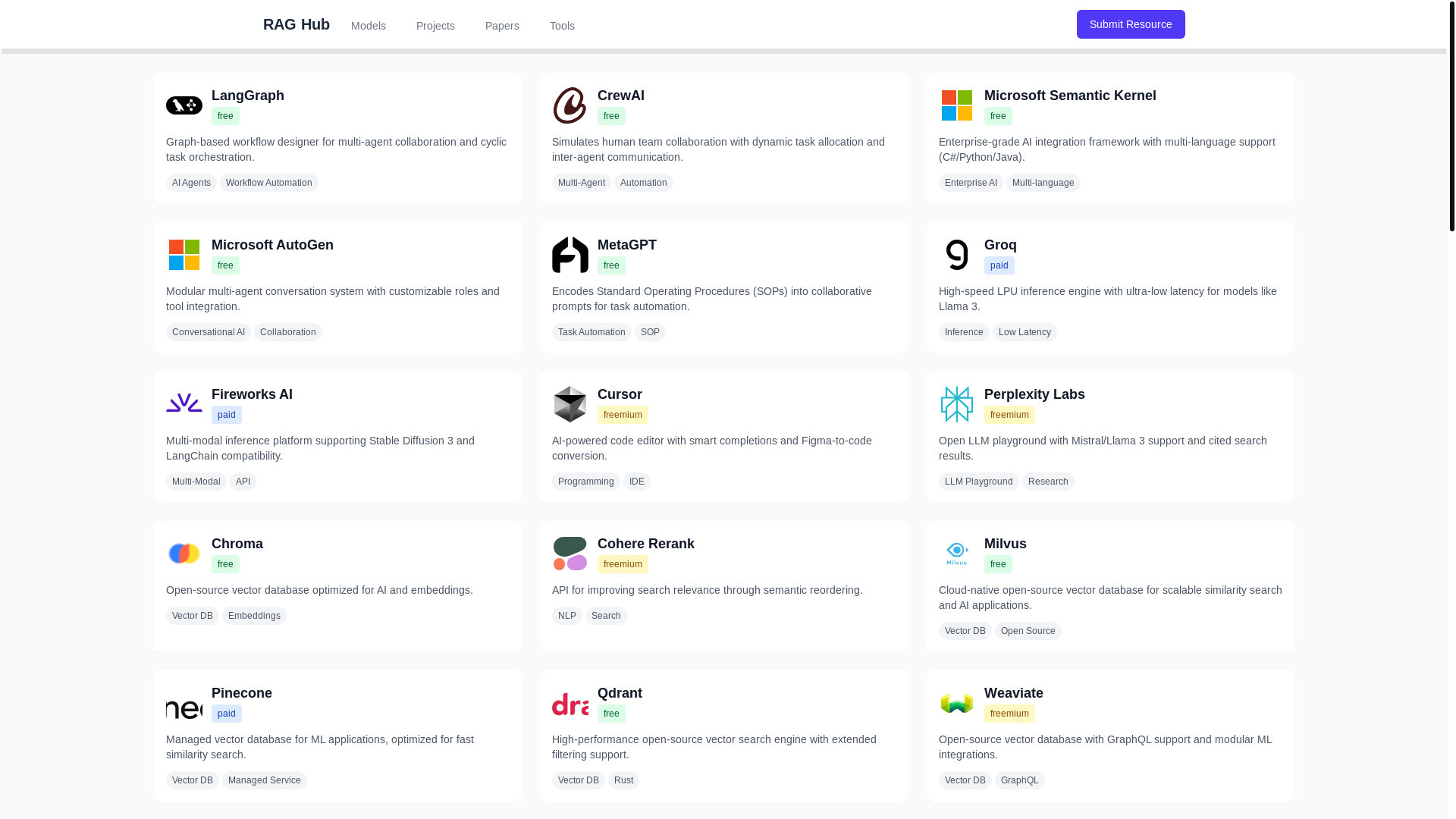
Task: Click the Multi-language tag
Action: tap(1043, 183)
